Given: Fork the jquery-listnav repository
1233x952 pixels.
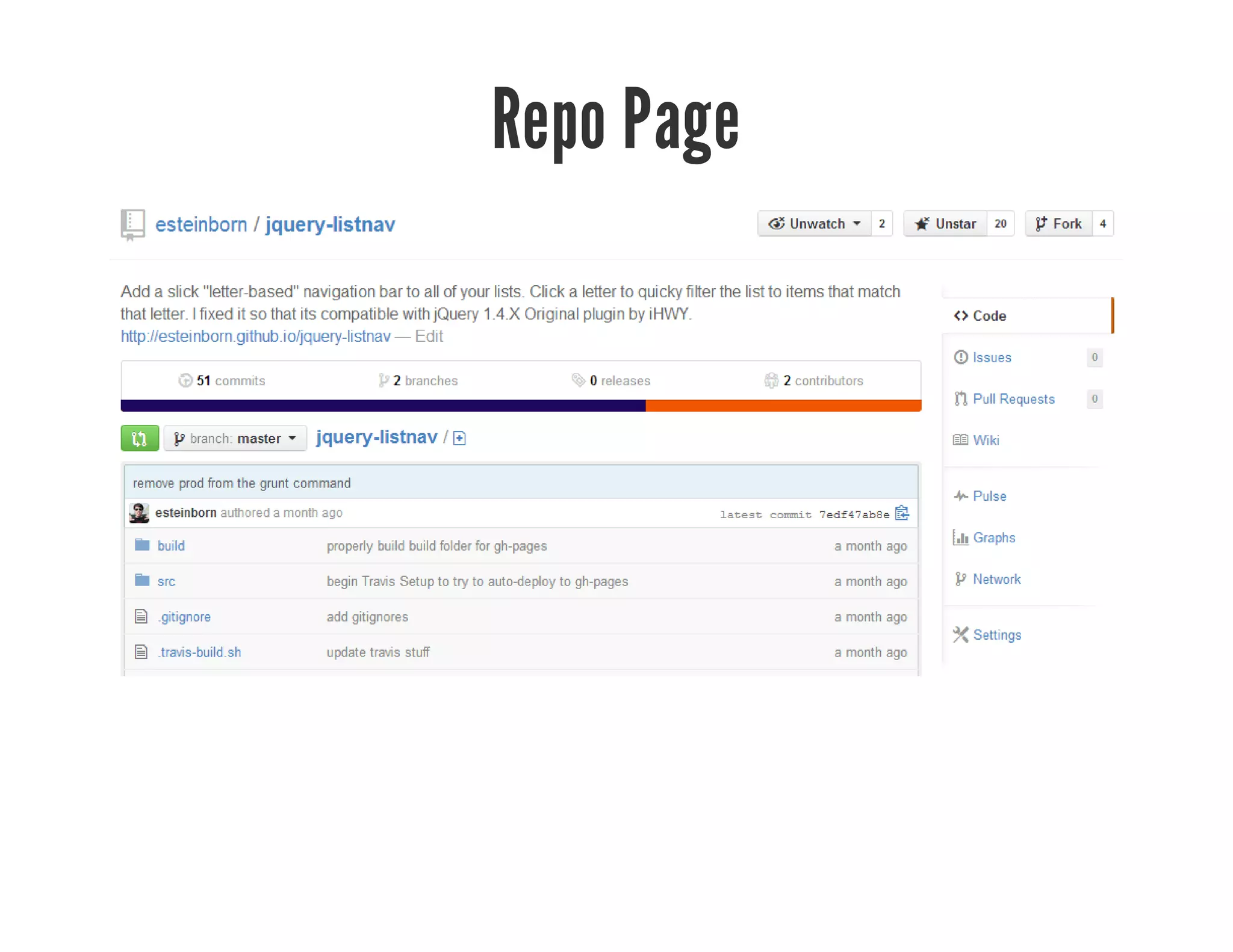Looking at the screenshot, I should click(x=1059, y=224).
